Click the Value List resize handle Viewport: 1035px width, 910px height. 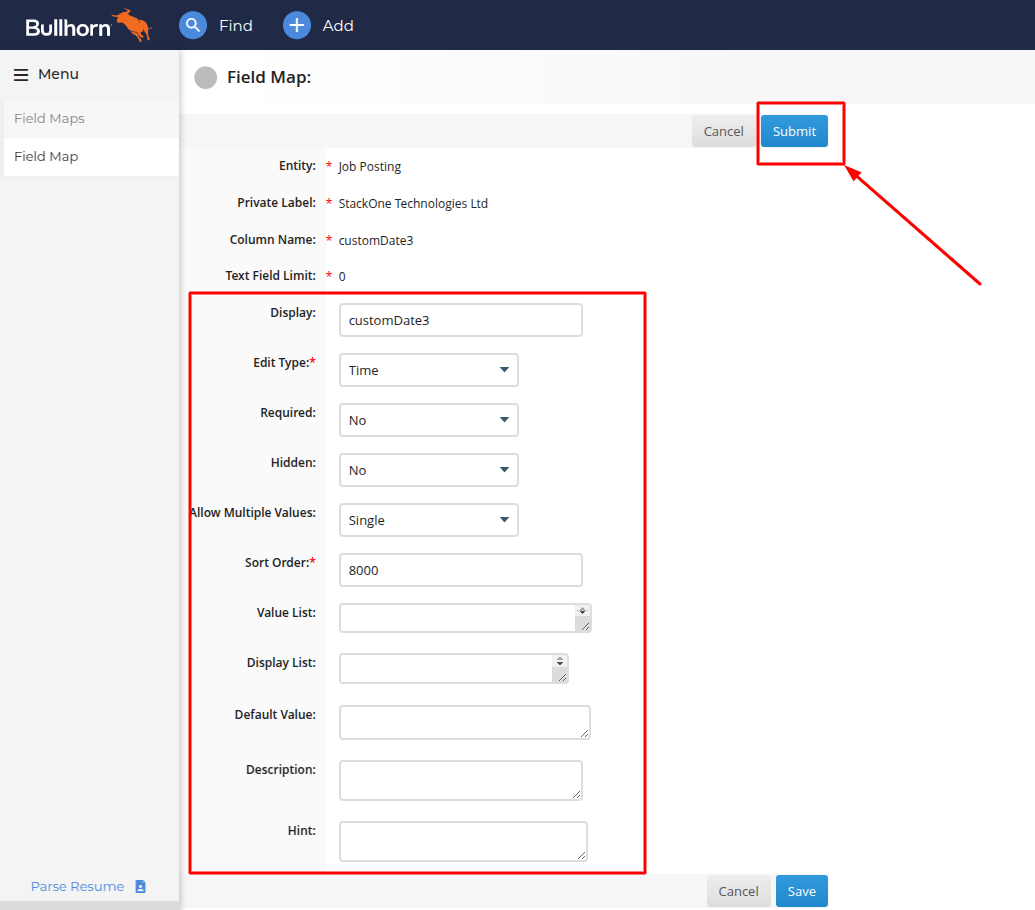(585, 626)
